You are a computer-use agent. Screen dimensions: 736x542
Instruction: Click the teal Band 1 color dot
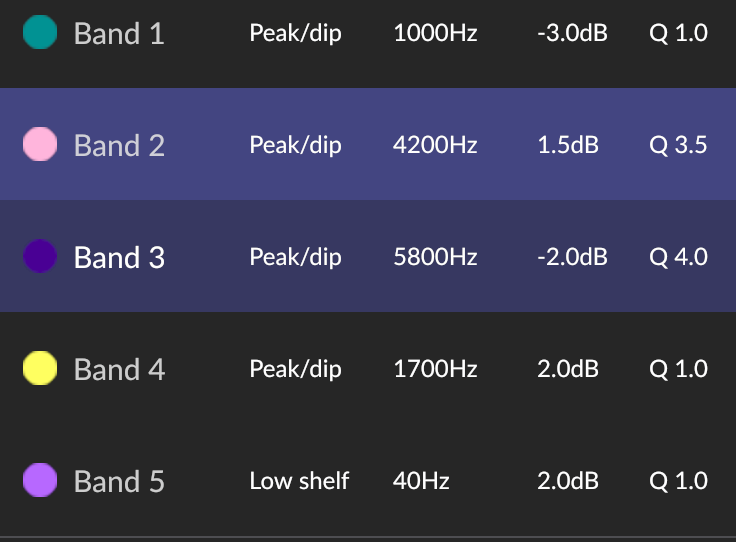[x=40, y=33]
